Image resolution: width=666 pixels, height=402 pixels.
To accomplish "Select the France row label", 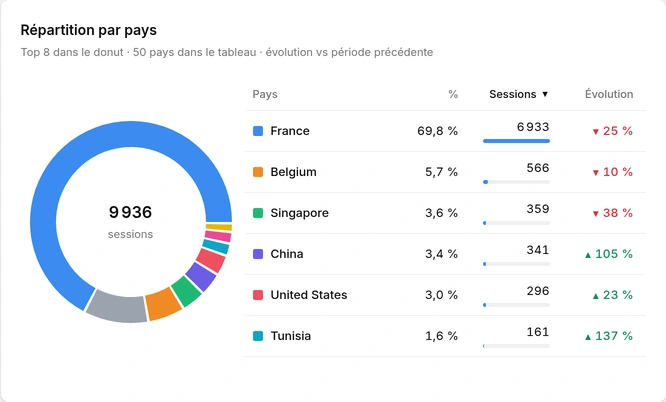I will pos(290,131).
